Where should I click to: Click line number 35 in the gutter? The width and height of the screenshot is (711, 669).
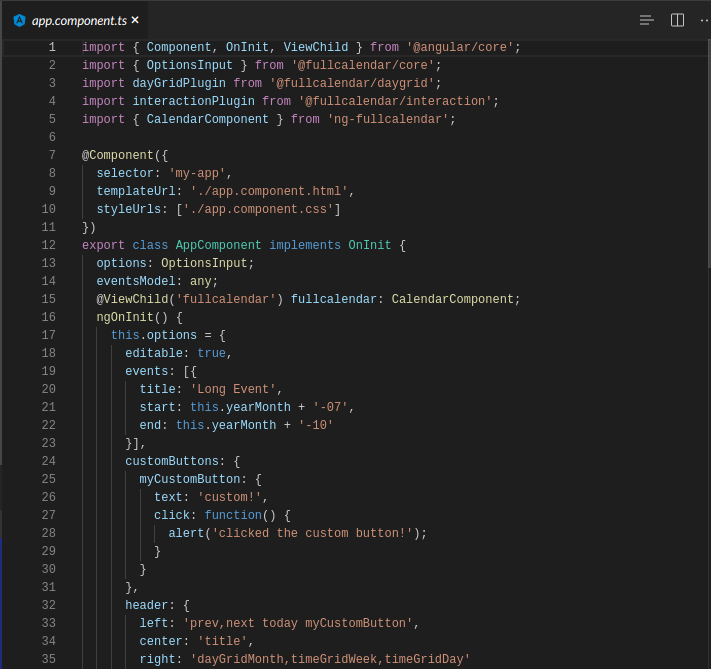coord(49,659)
